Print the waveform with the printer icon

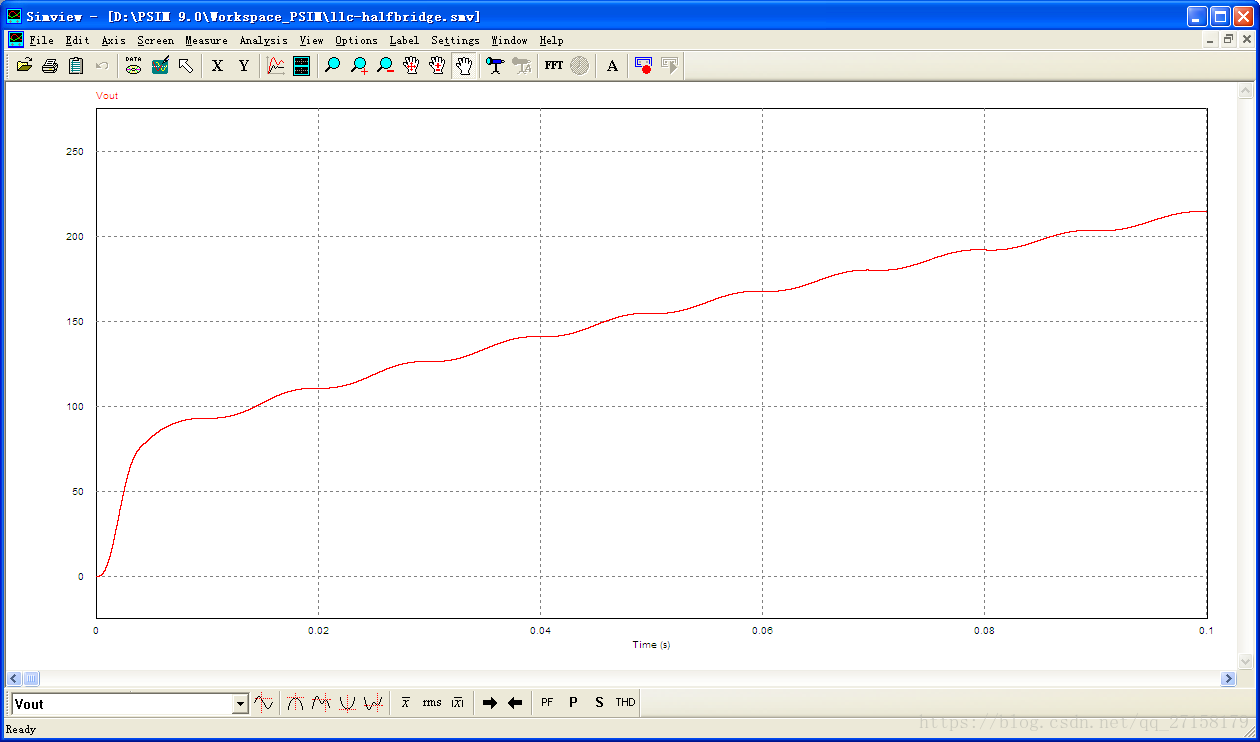coord(49,66)
